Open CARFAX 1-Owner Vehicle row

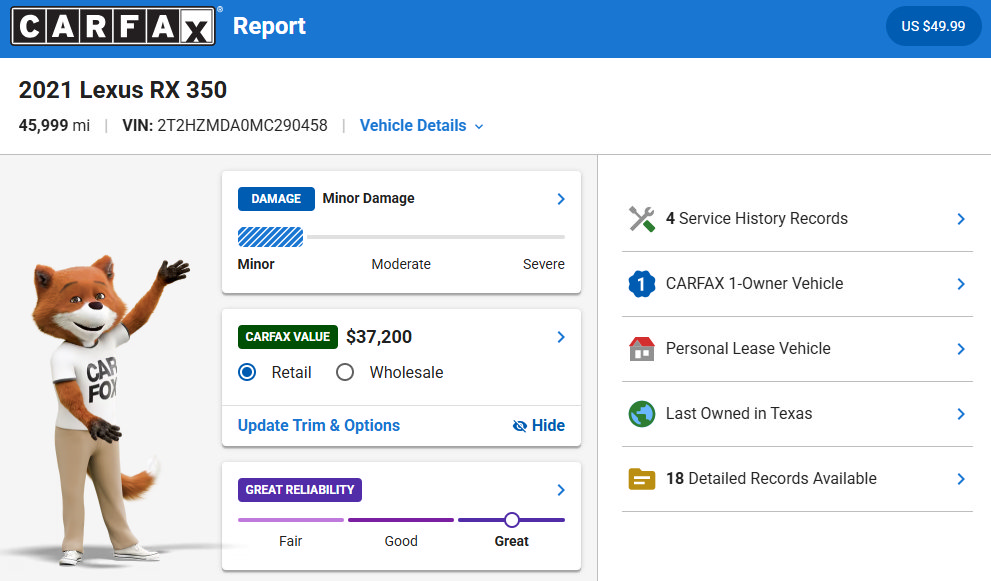coord(798,284)
